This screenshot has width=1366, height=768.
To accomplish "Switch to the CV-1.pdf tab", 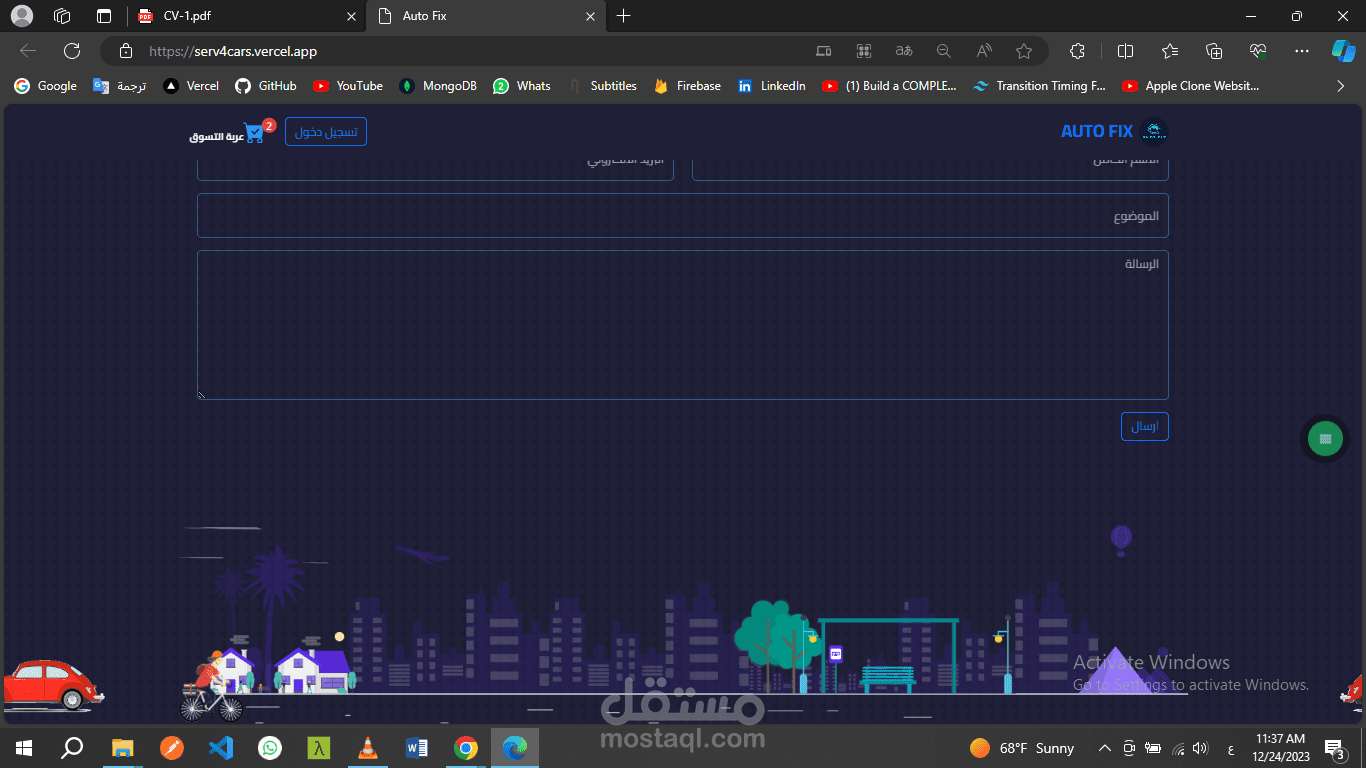I will 247,16.
